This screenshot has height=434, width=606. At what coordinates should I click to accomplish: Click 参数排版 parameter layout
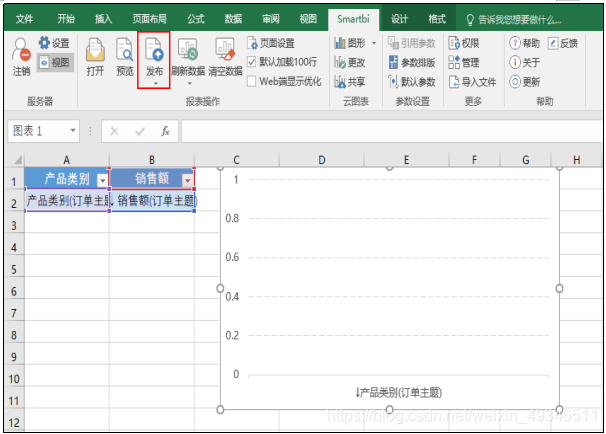click(412, 62)
